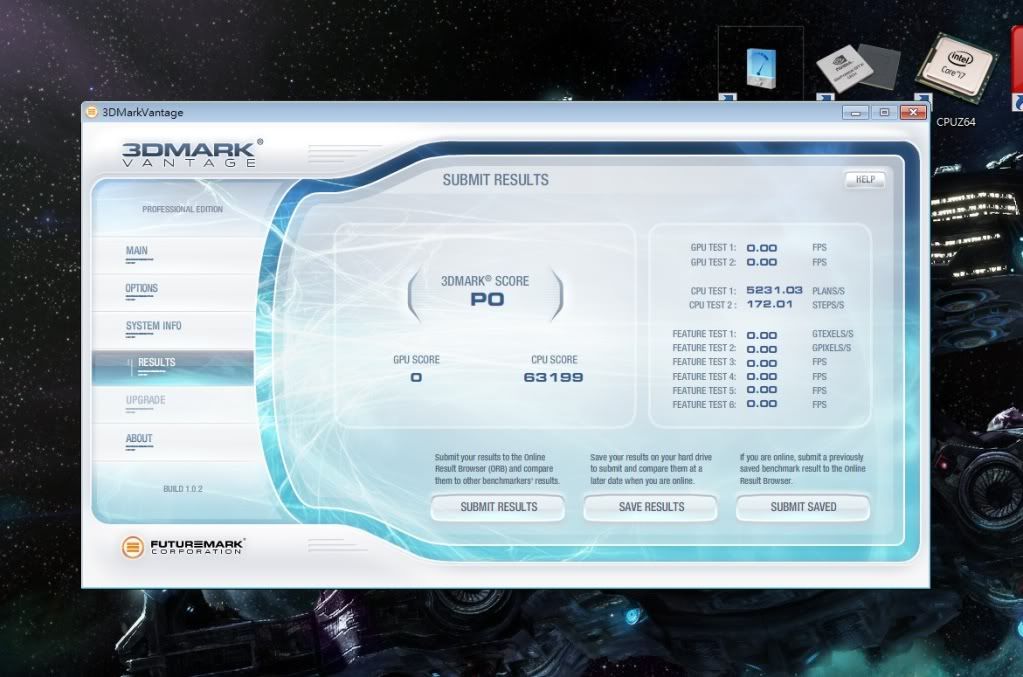This screenshot has width=1023, height=677.
Task: Click the GPU score value 0
Action: [416, 378]
